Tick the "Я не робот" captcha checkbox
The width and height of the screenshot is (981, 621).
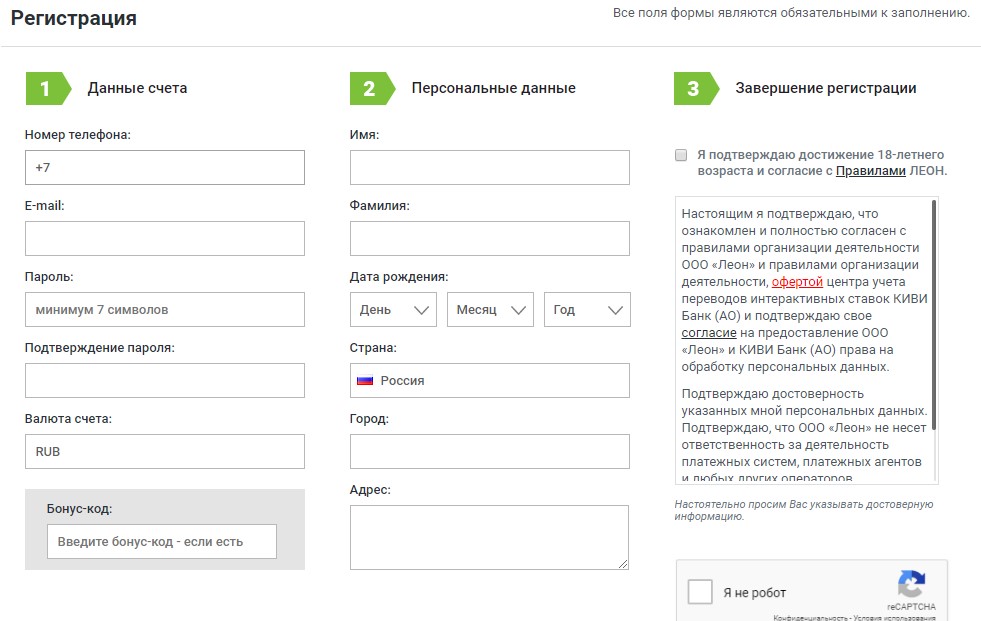pos(700,592)
